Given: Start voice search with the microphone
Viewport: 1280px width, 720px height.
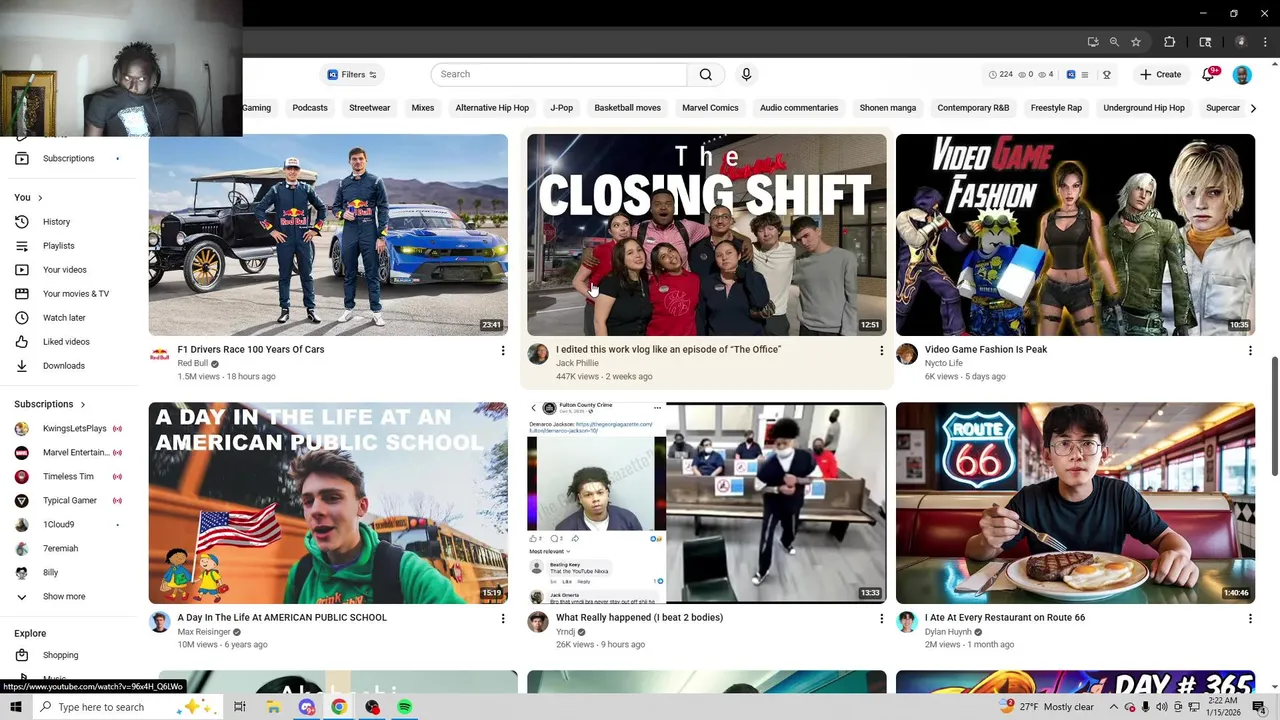Looking at the screenshot, I should pyautogui.click(x=746, y=74).
